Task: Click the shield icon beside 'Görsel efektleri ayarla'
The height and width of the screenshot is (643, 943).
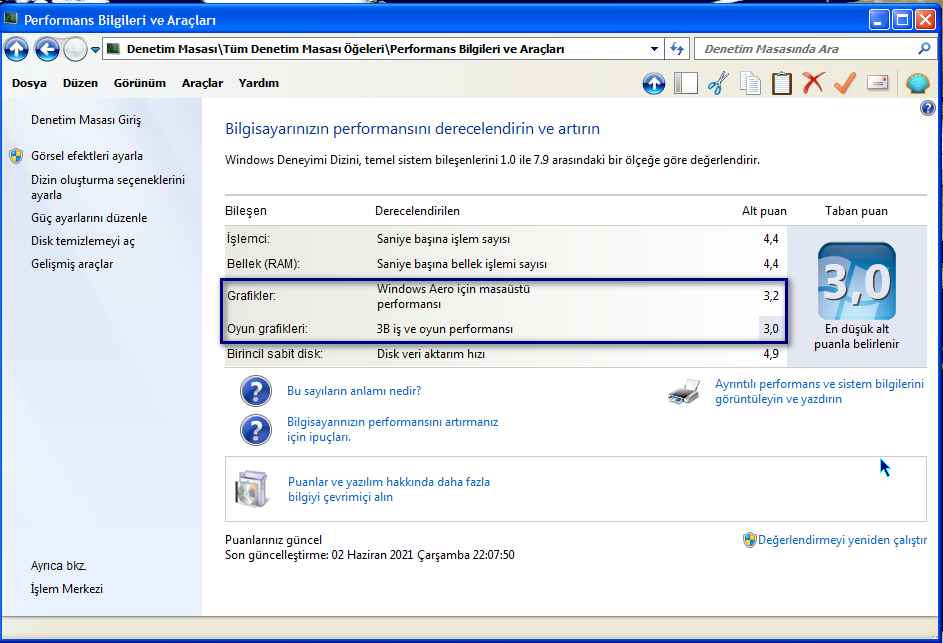Action: (16, 156)
